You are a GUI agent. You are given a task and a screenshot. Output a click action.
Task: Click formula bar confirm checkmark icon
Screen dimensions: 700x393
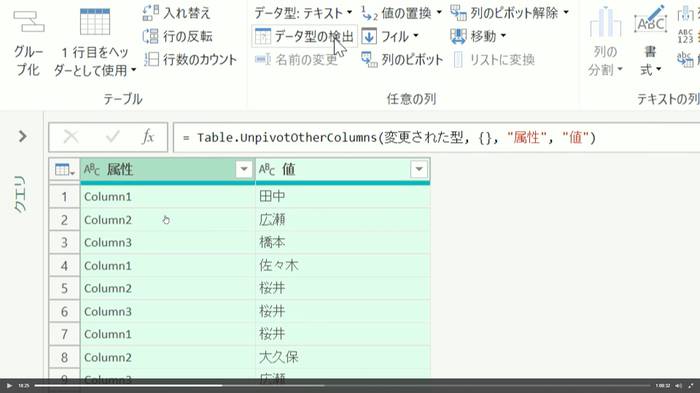[112, 137]
